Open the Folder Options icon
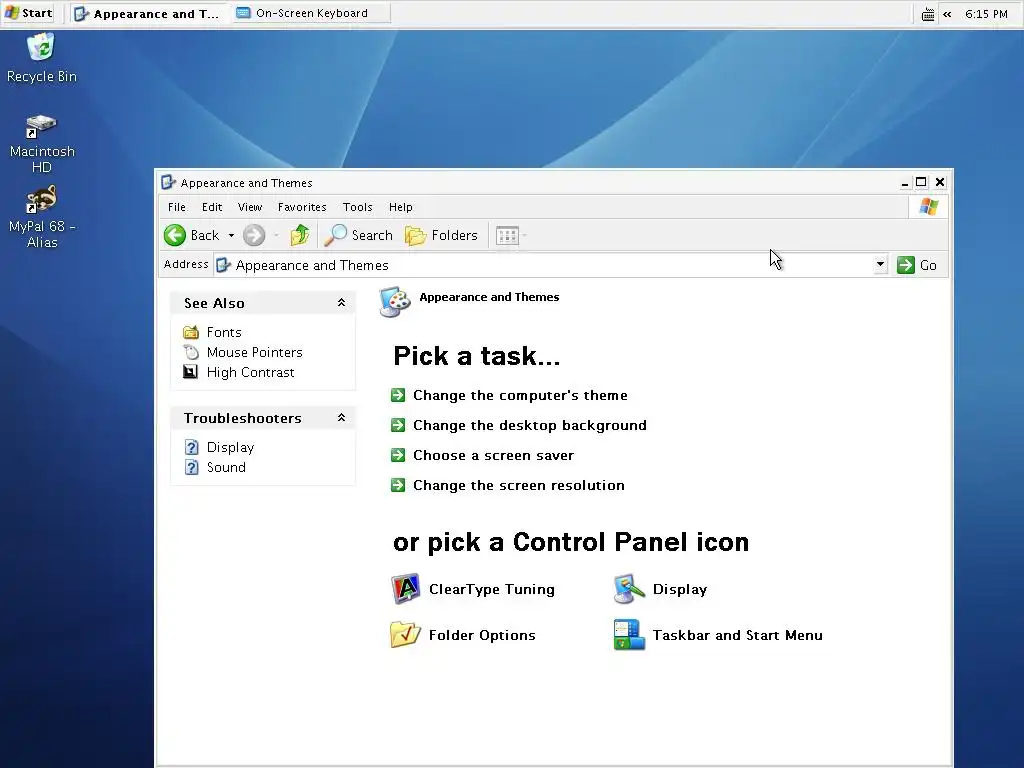This screenshot has height=768, width=1024. tap(406, 635)
